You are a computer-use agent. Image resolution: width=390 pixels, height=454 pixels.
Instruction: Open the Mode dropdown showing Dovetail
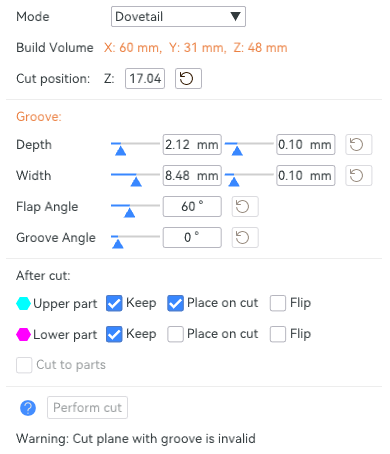pos(178,16)
